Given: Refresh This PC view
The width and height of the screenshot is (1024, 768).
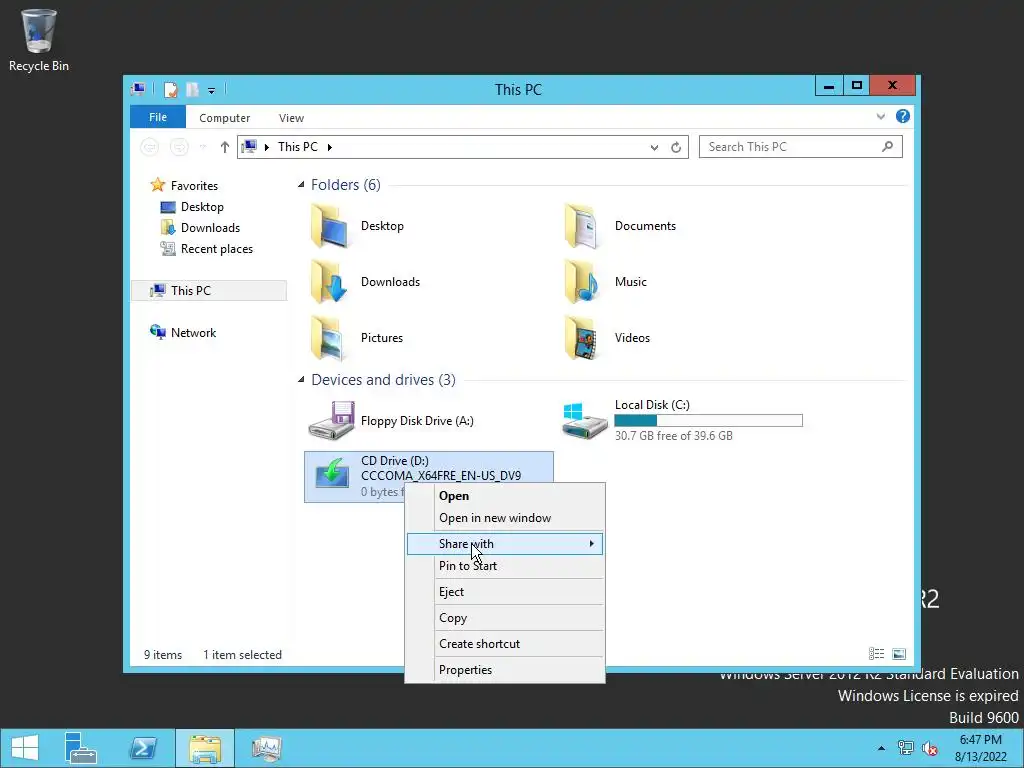Looking at the screenshot, I should click(x=676, y=148).
